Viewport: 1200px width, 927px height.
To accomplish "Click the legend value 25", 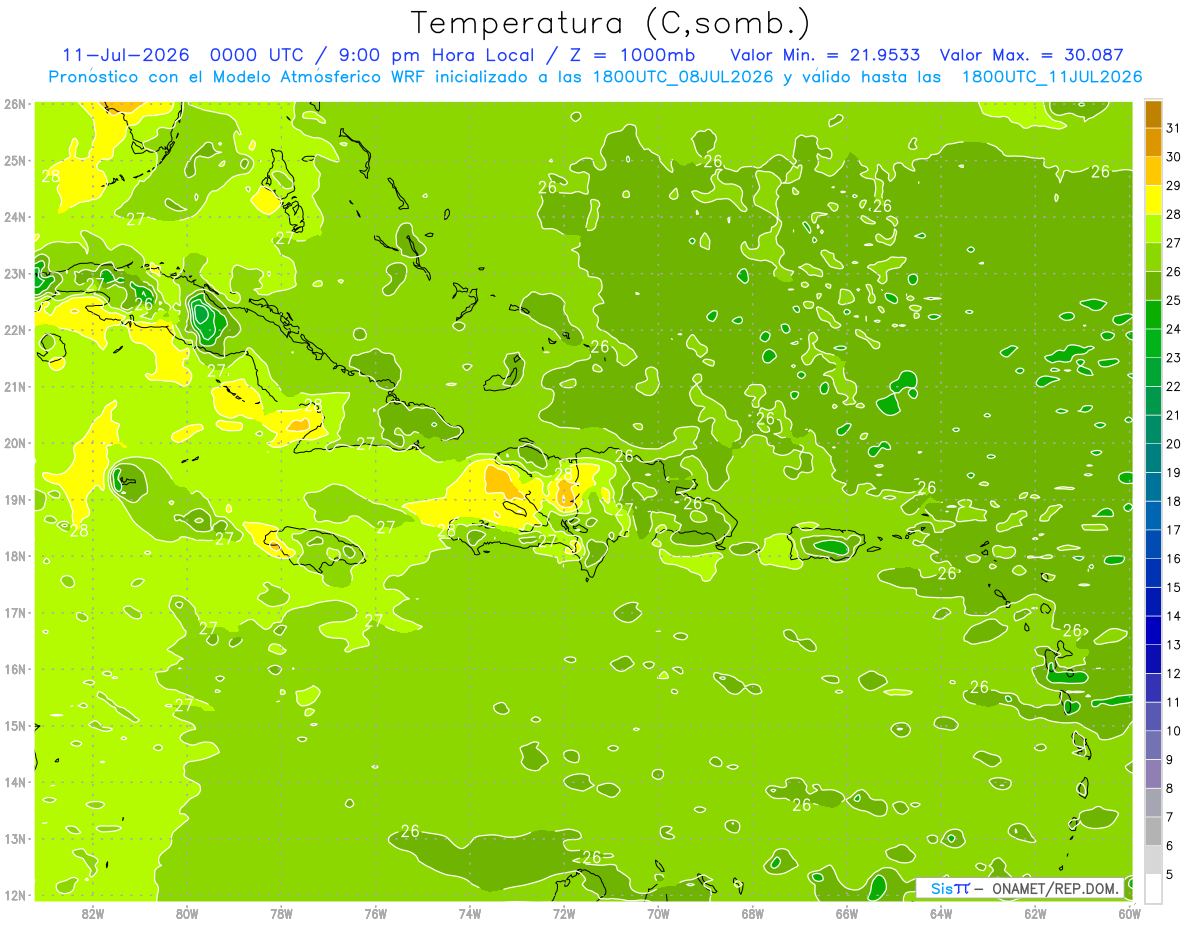I will 1174,300.
